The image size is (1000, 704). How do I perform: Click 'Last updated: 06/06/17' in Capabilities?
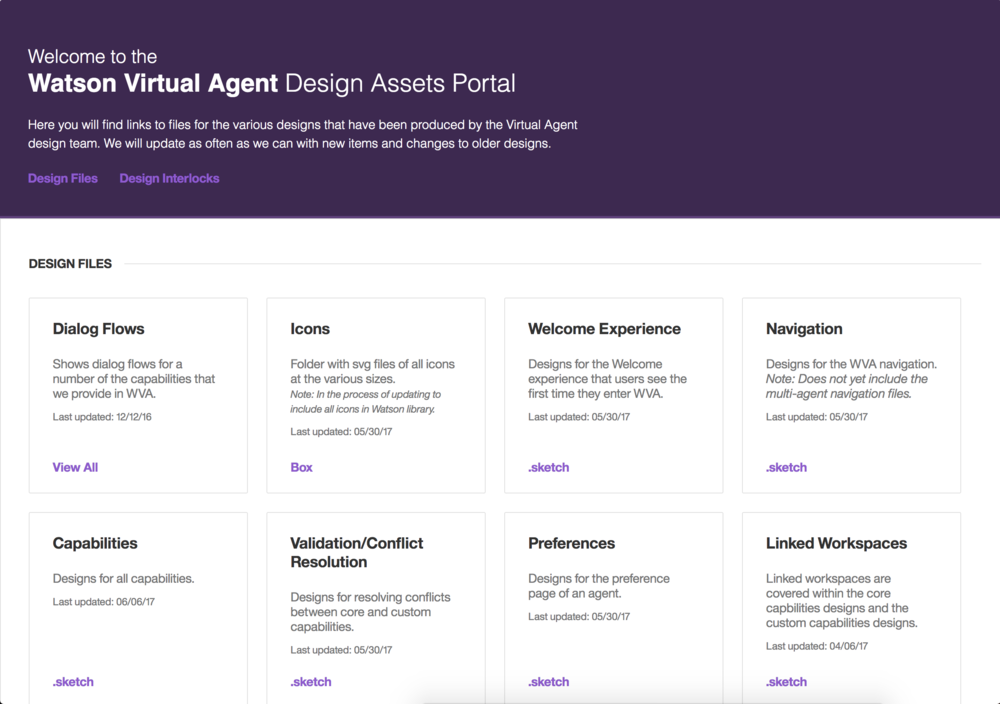pos(103,602)
